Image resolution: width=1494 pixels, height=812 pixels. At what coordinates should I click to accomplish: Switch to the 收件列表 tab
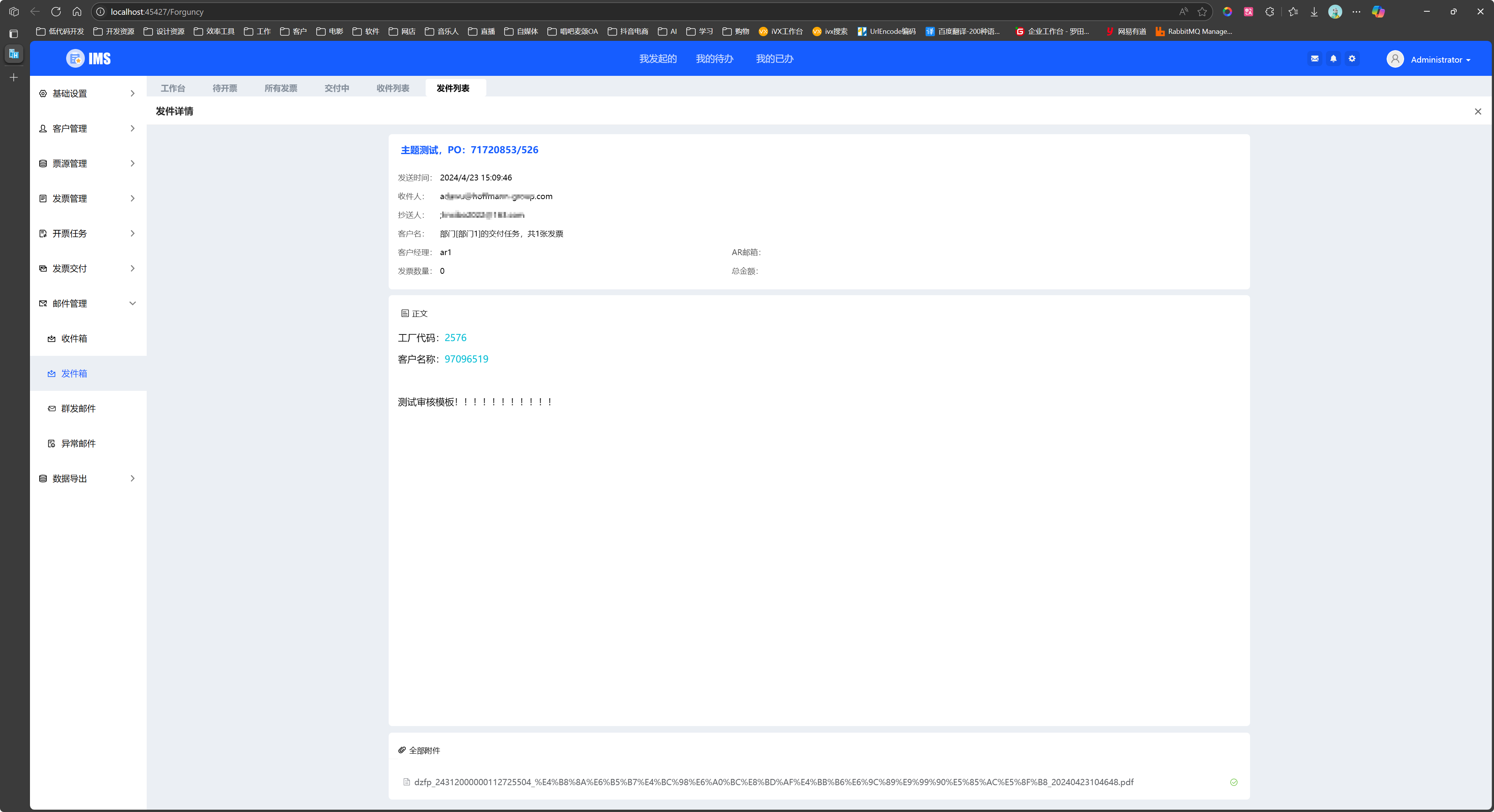(393, 88)
